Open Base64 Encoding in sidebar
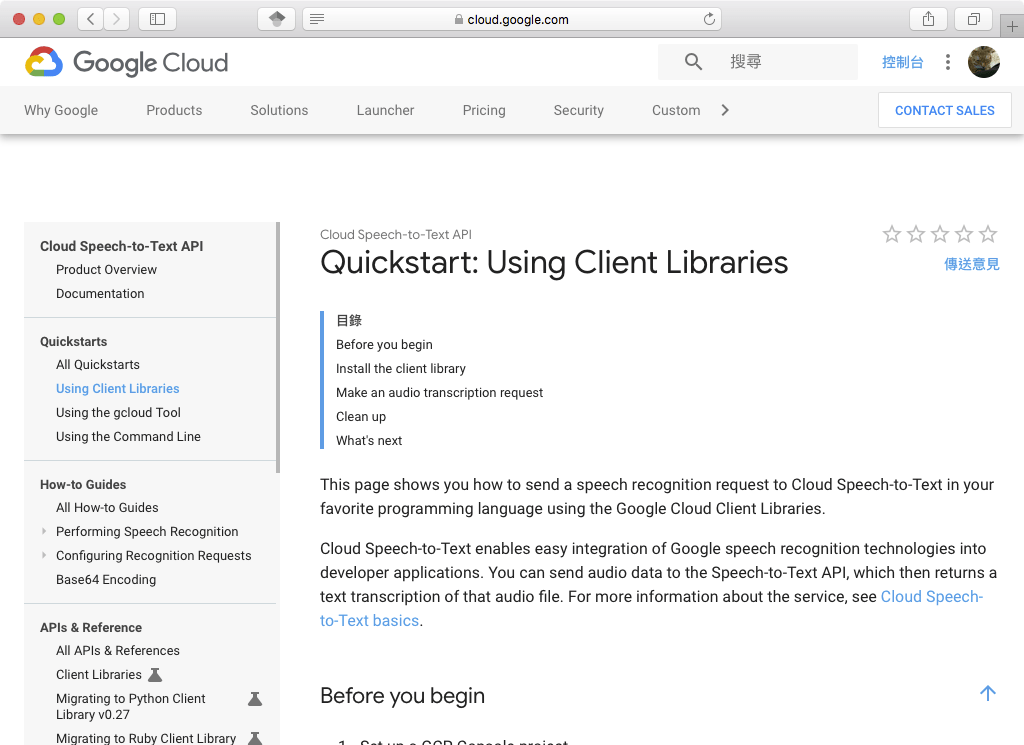The width and height of the screenshot is (1024, 745). [106, 580]
